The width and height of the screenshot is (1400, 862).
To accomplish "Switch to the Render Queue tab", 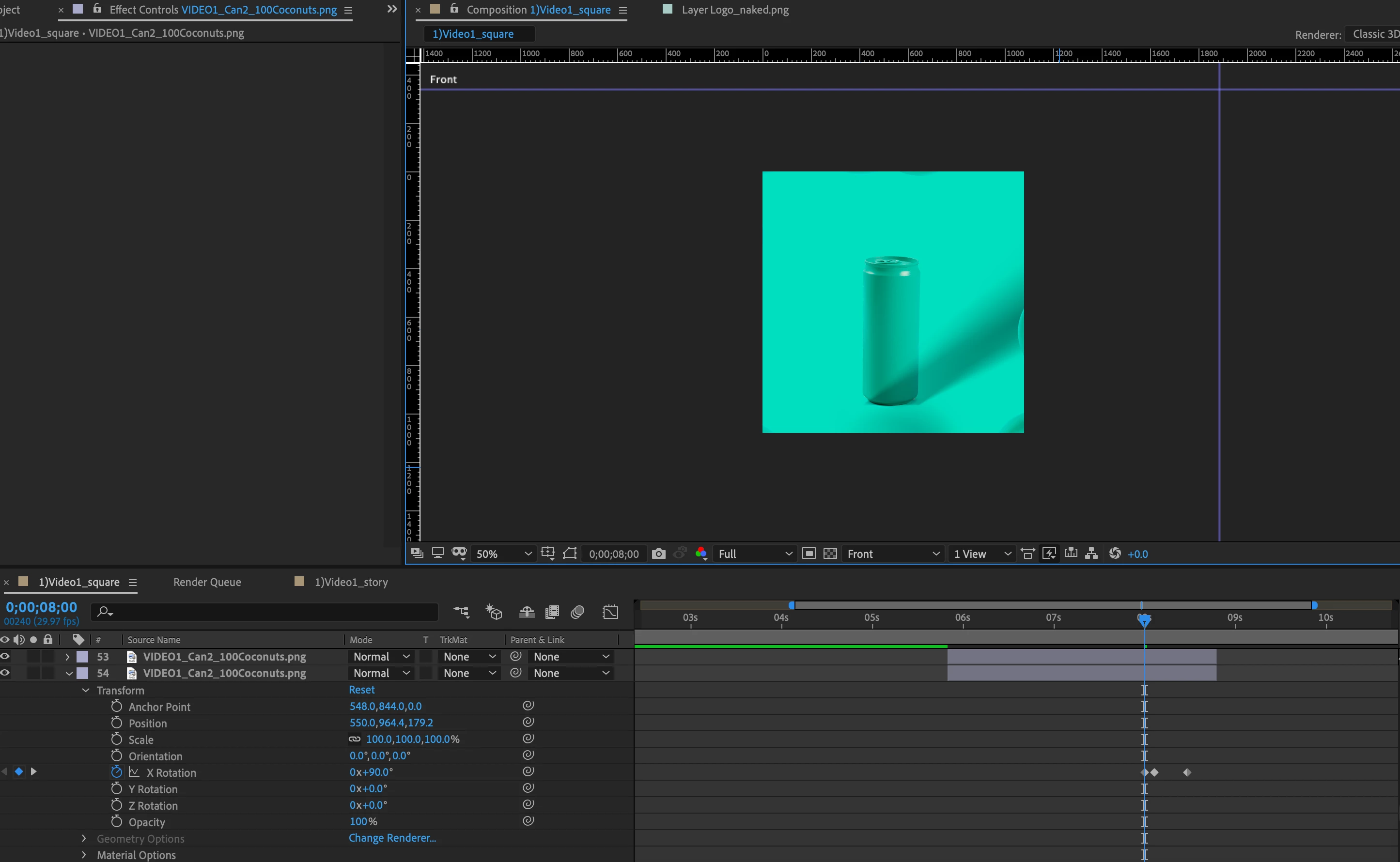I will [207, 582].
